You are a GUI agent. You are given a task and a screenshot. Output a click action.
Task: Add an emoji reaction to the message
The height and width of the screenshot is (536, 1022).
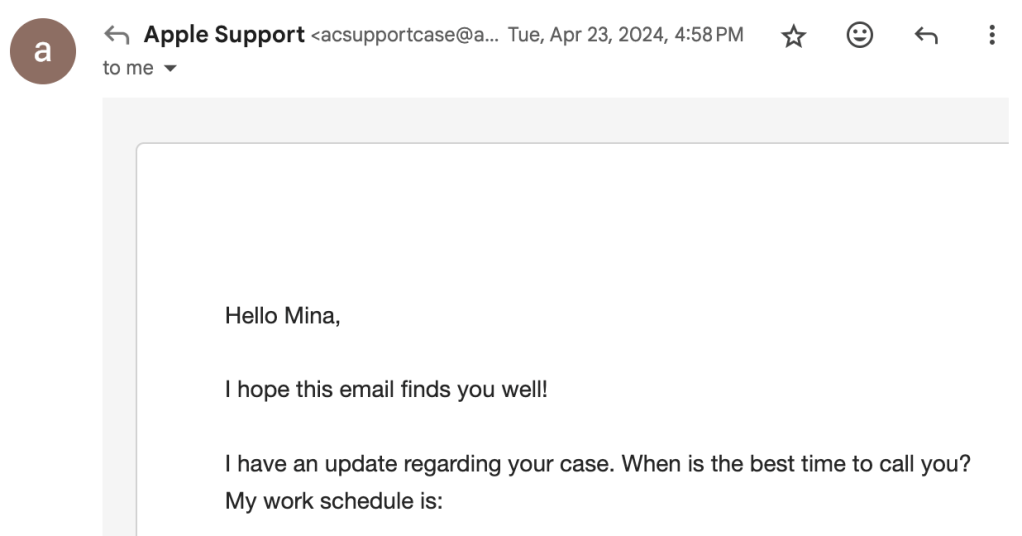click(859, 36)
